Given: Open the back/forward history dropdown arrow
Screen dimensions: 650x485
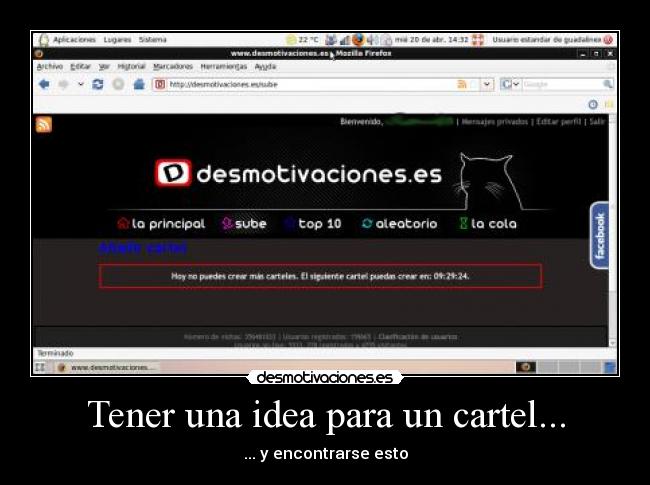Looking at the screenshot, I should (x=80, y=84).
